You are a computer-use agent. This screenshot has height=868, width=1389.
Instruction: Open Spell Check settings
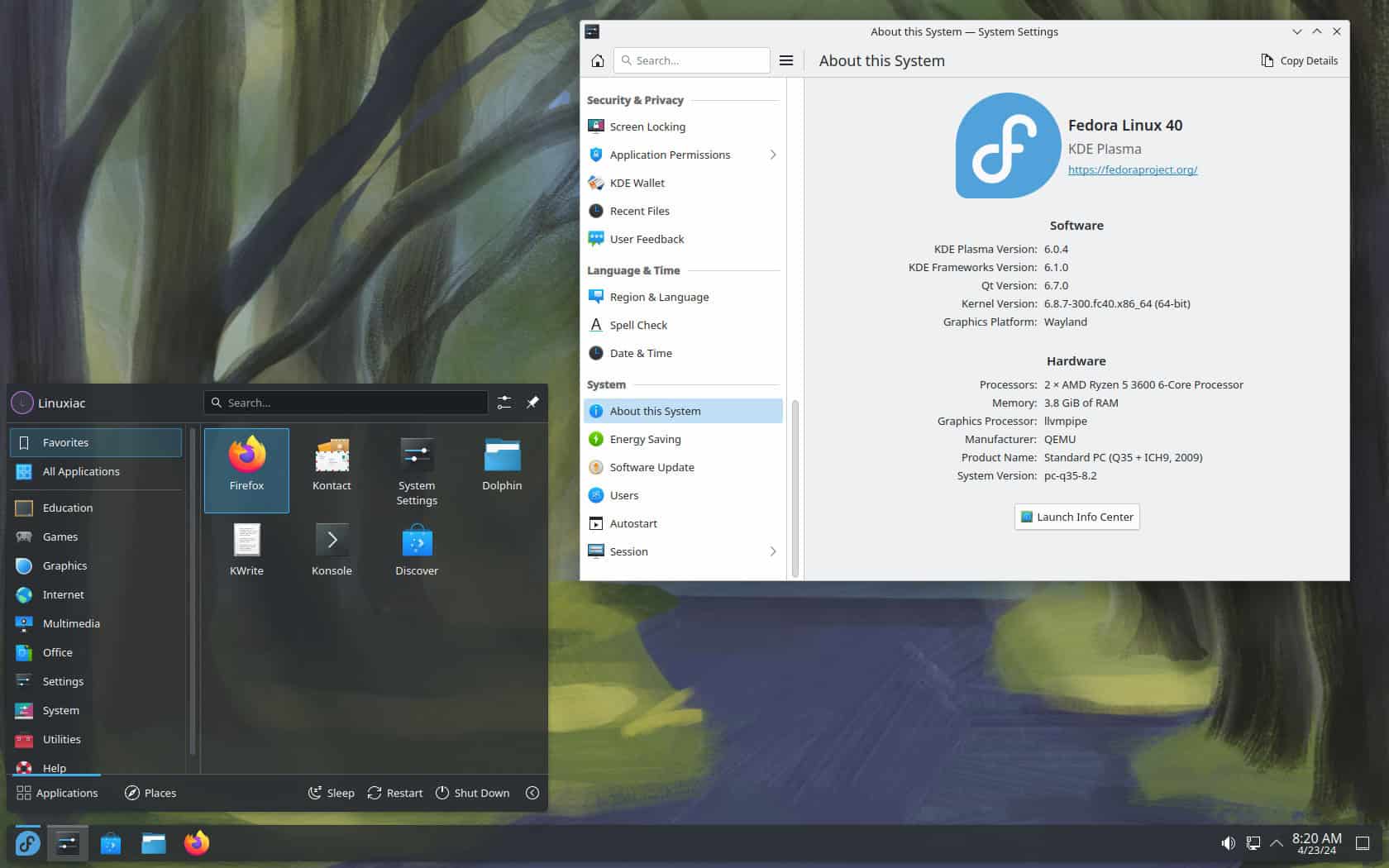pos(637,325)
